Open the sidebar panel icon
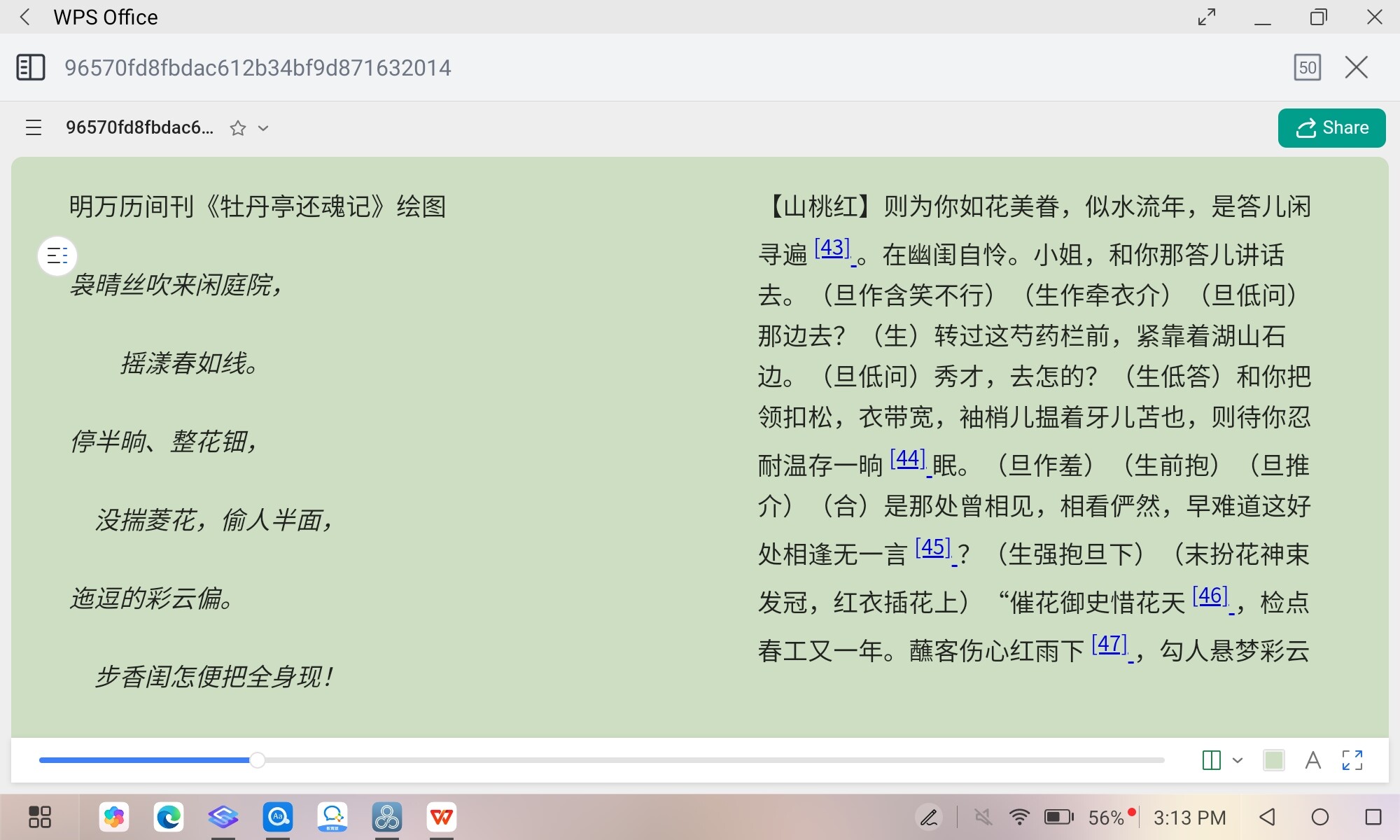1400x840 pixels. [x=30, y=68]
